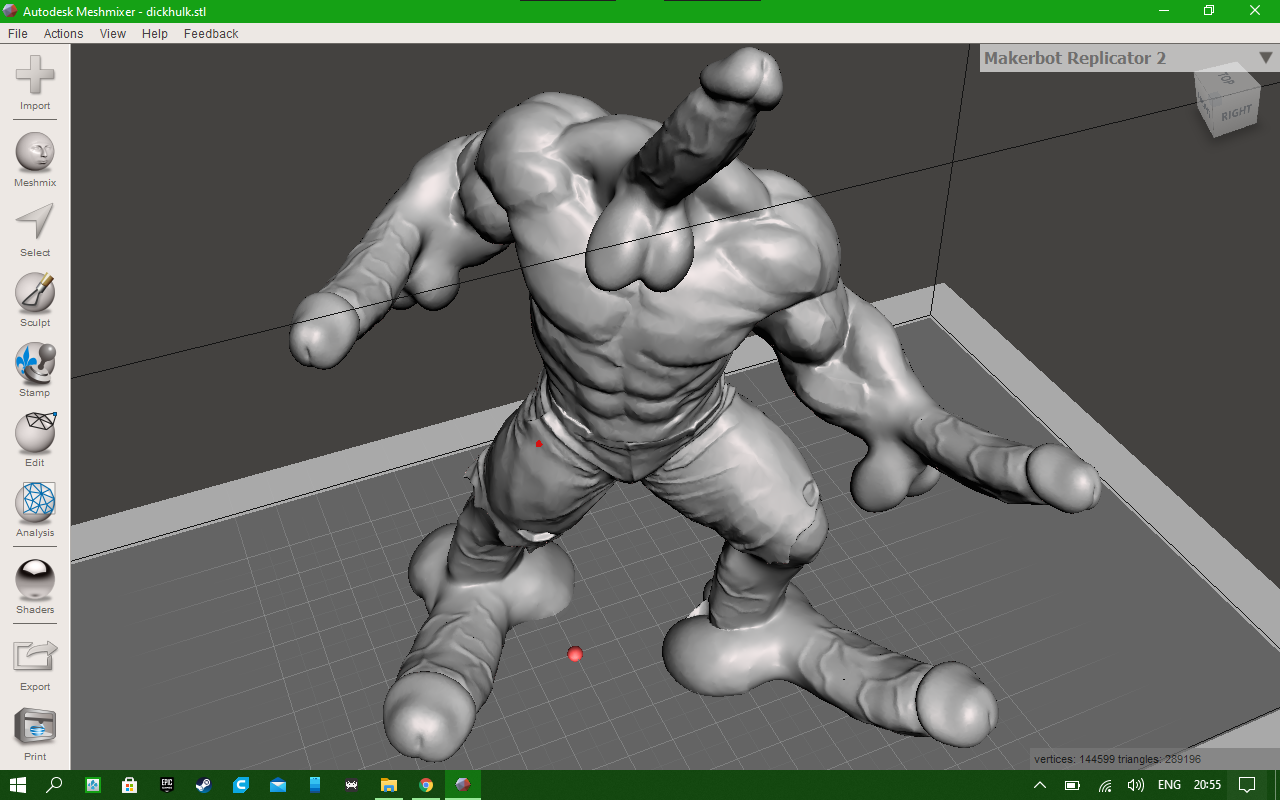Show hidden system tray icons
The width and height of the screenshot is (1280, 800).
[1040, 785]
